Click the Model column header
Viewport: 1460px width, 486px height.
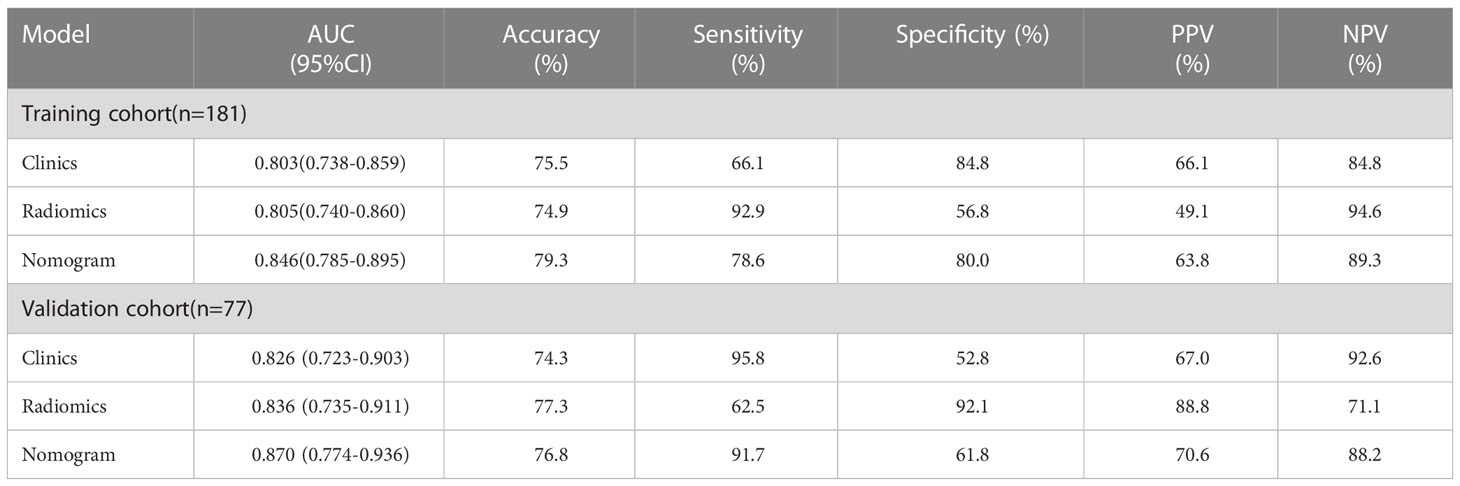coord(57,35)
